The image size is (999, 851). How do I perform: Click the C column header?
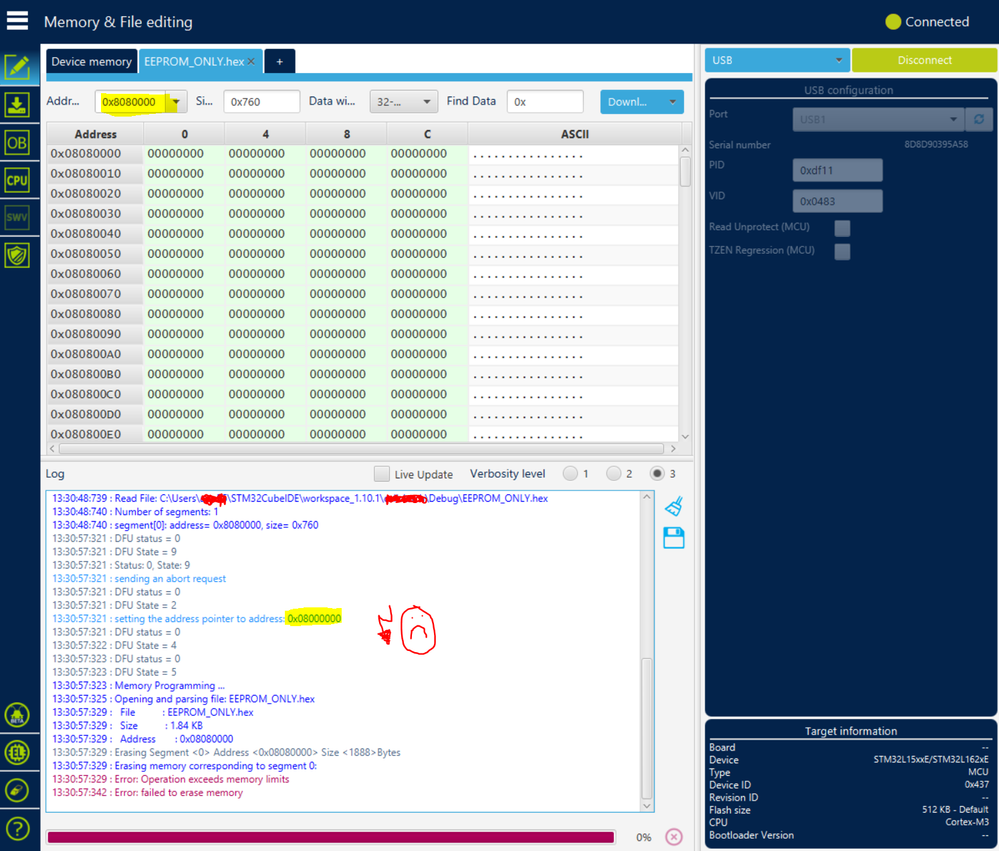tap(428, 134)
